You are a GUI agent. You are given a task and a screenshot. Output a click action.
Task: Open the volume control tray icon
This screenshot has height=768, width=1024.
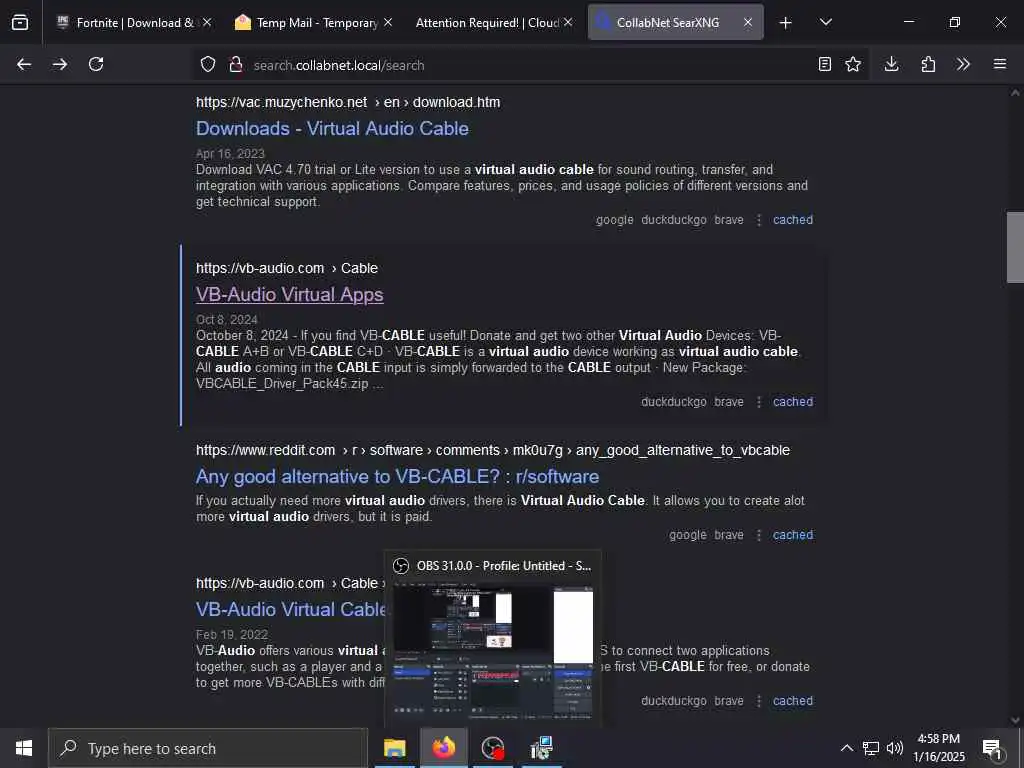tap(895, 748)
